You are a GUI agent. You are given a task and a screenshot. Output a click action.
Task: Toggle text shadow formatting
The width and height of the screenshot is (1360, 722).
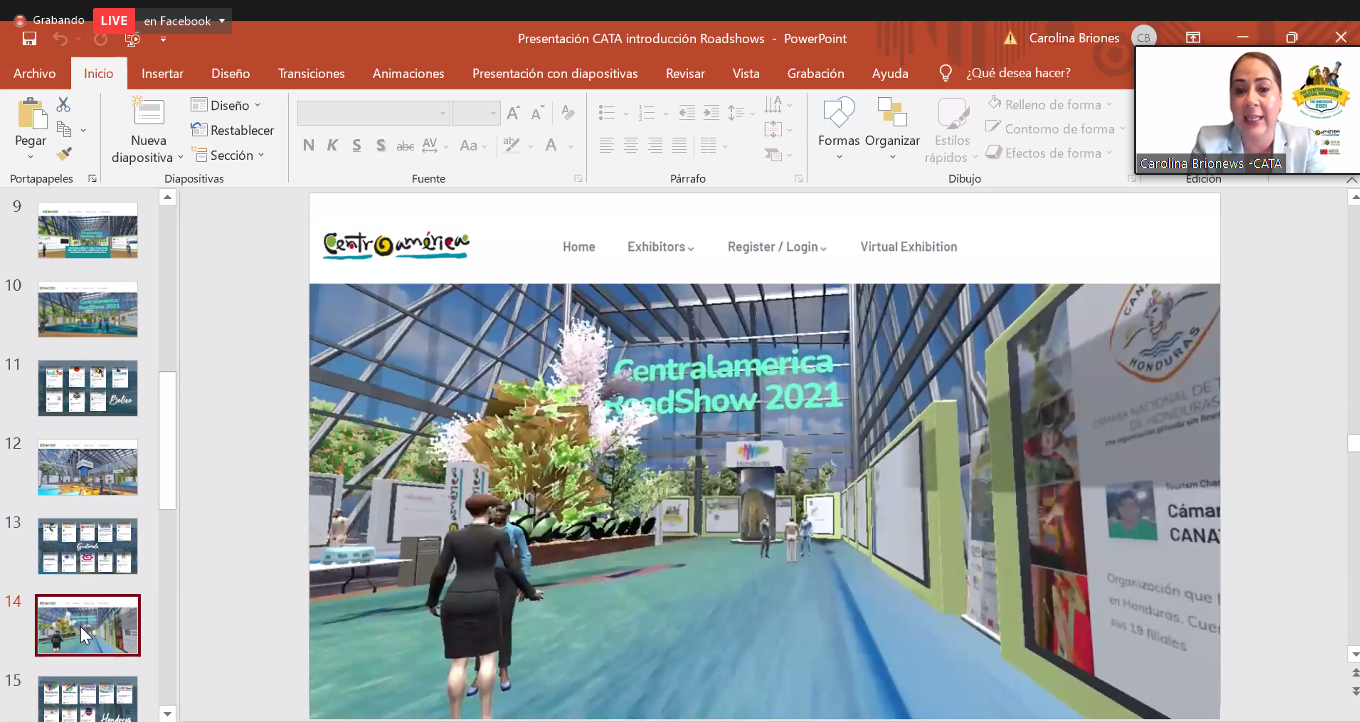click(381, 146)
